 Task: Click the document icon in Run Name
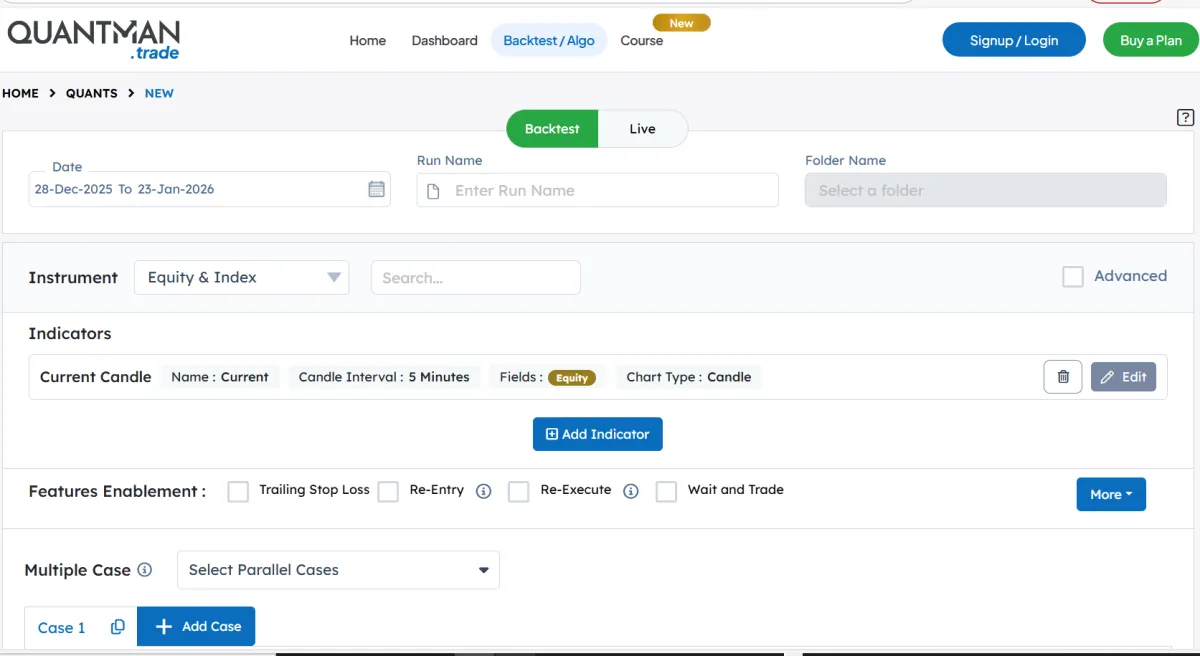coord(433,191)
